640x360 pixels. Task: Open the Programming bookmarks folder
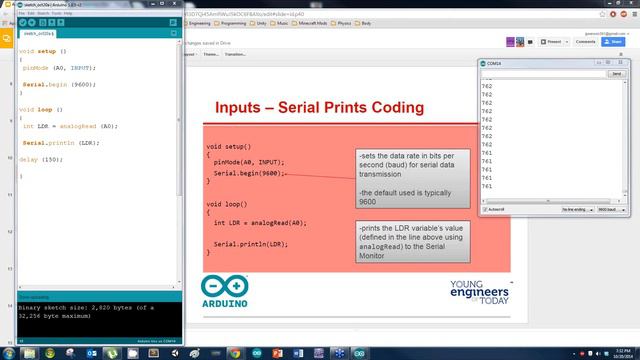pyautogui.click(x=230, y=23)
